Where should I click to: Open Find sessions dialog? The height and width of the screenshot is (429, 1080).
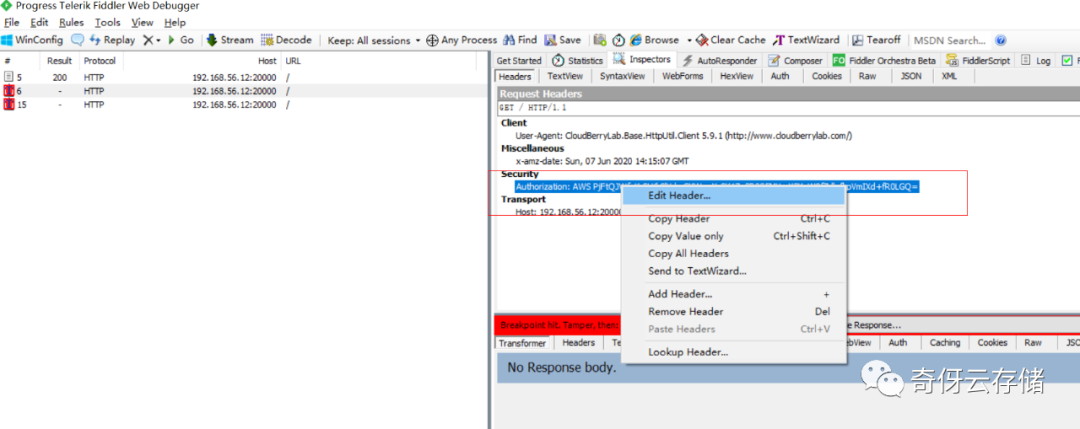click(520, 40)
